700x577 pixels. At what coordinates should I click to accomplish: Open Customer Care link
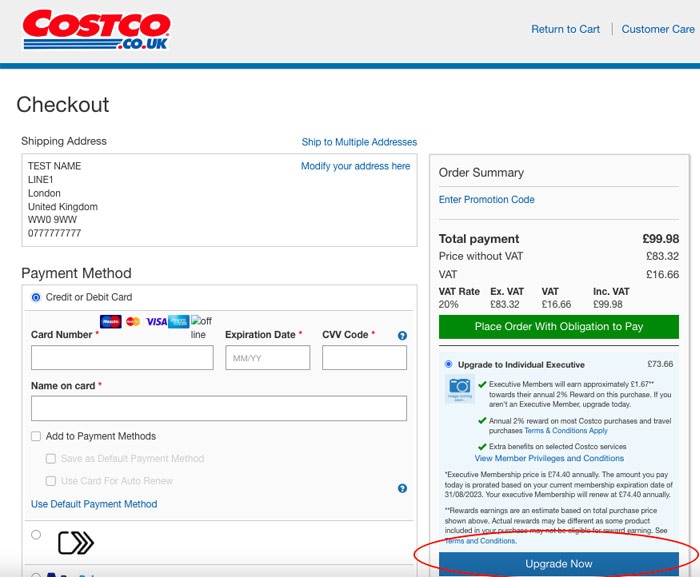pos(658,29)
